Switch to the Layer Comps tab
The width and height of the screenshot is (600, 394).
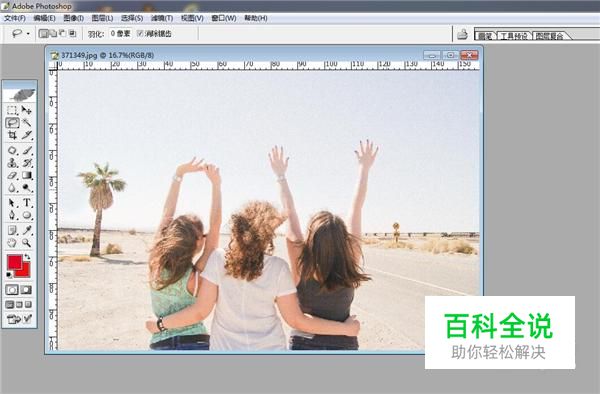tap(549, 36)
